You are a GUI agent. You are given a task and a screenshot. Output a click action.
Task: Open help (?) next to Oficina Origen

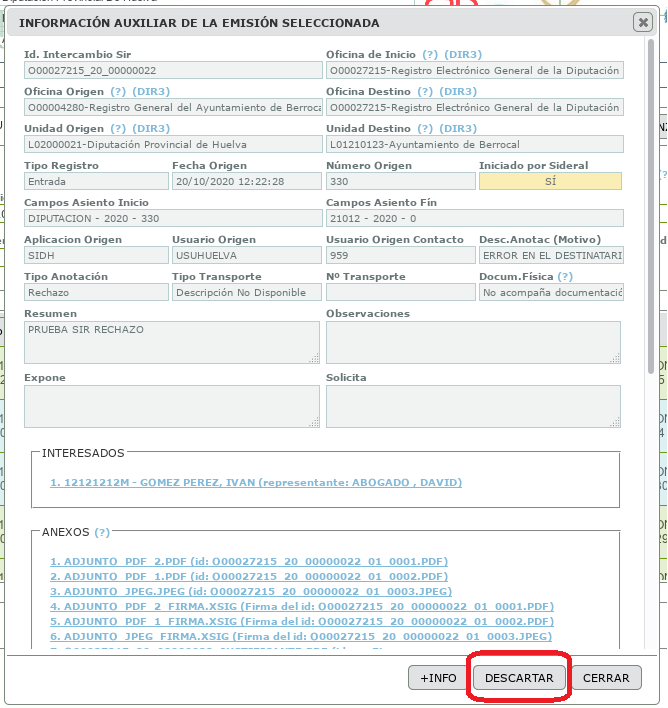(x=118, y=92)
